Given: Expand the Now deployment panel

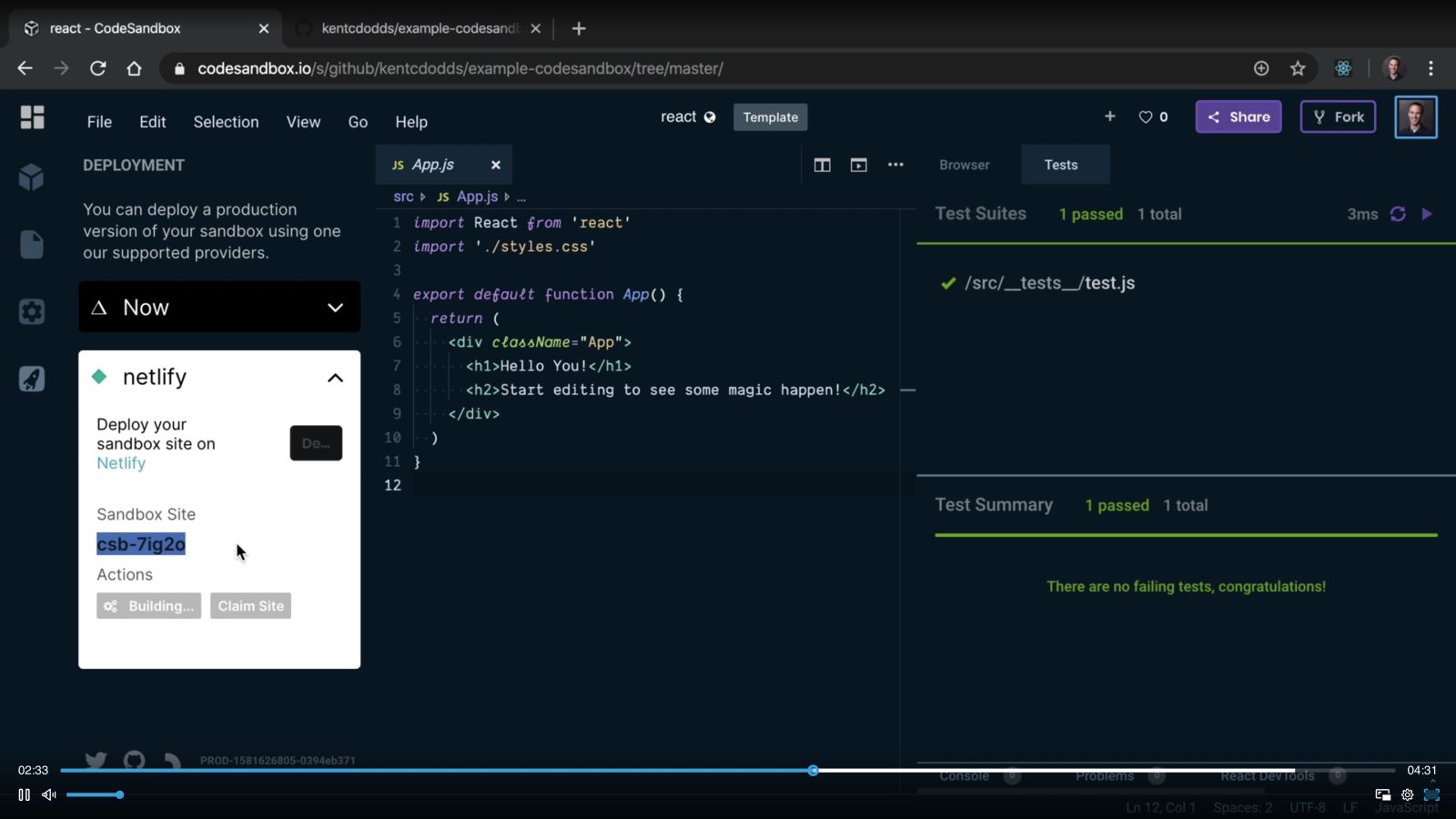Looking at the screenshot, I should click(x=219, y=308).
